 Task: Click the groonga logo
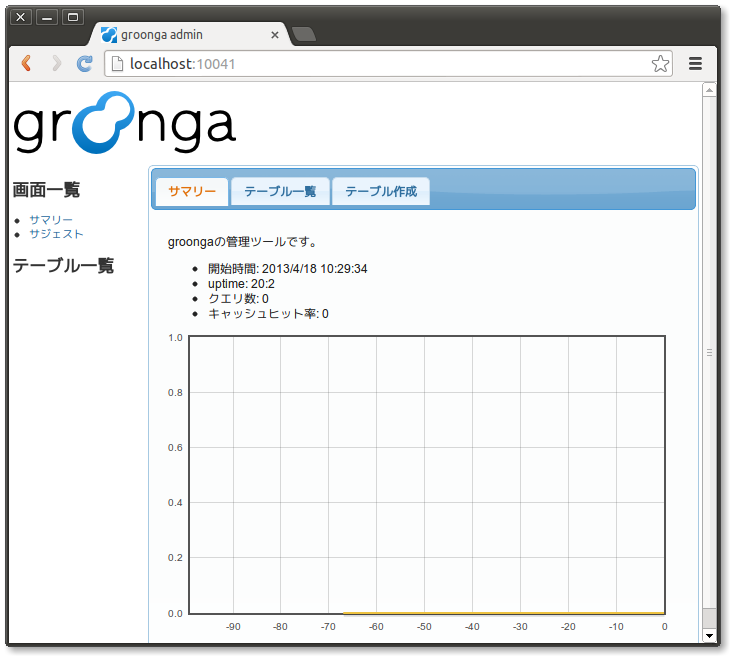pos(124,123)
